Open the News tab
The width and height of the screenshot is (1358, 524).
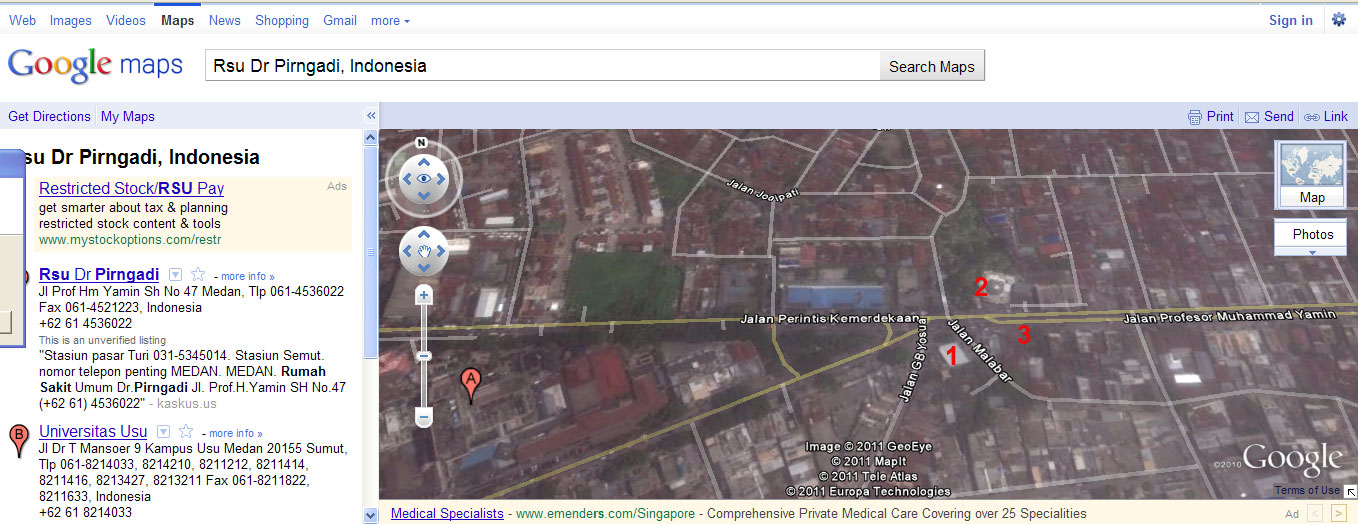click(225, 20)
